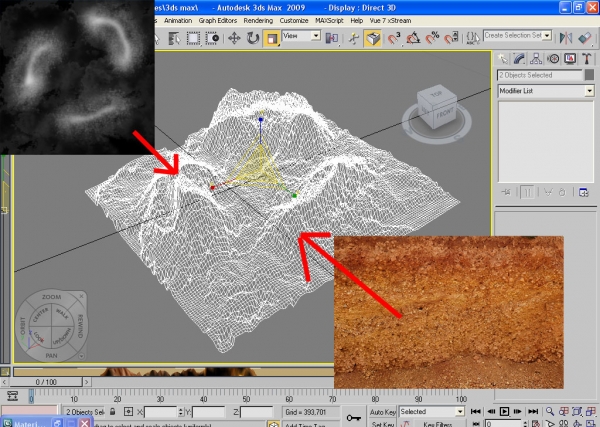The image size is (600, 427).
Task: Click the Select and Manipulate icon
Action: pyautogui.click(x=354, y=38)
